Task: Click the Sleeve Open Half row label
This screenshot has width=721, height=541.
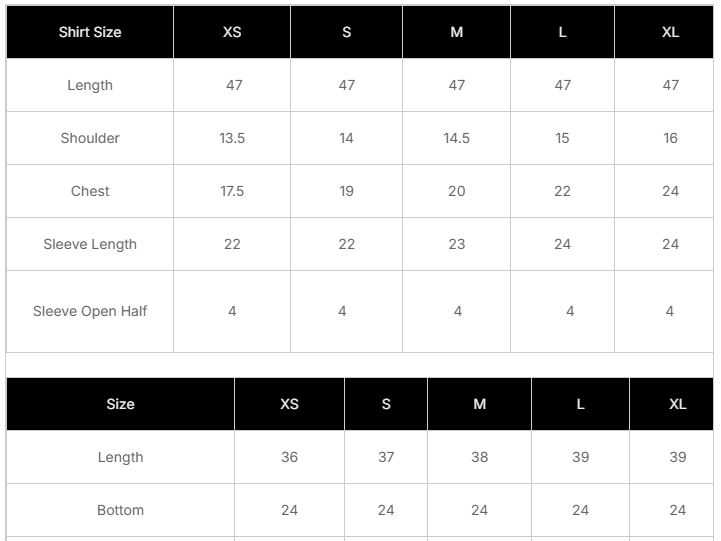Action: pyautogui.click(x=90, y=311)
